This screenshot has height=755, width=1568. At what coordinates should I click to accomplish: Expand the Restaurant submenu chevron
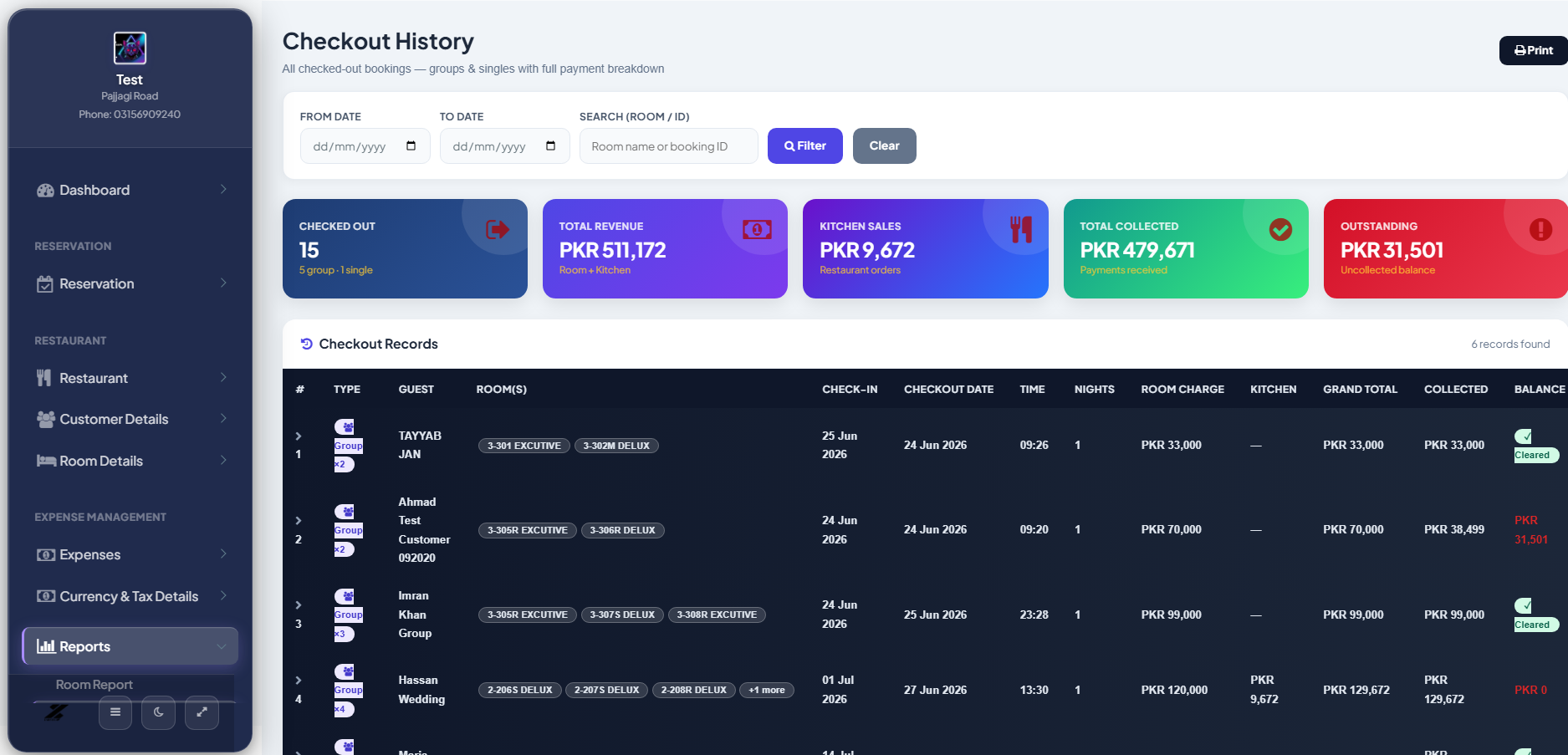(x=223, y=378)
